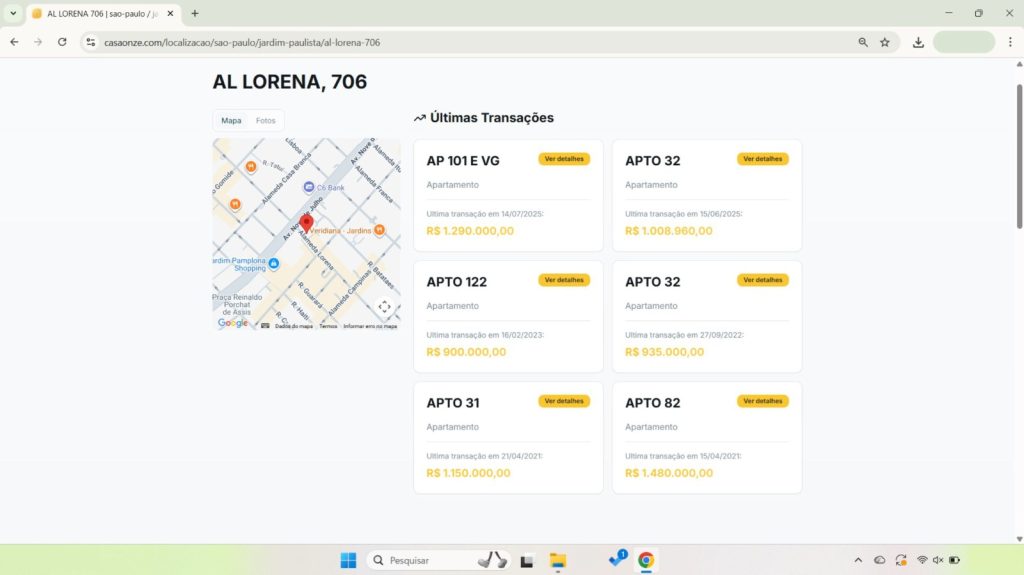Click Ver detalhes for AP 101 E VG
The height and width of the screenshot is (575, 1024).
564,159
